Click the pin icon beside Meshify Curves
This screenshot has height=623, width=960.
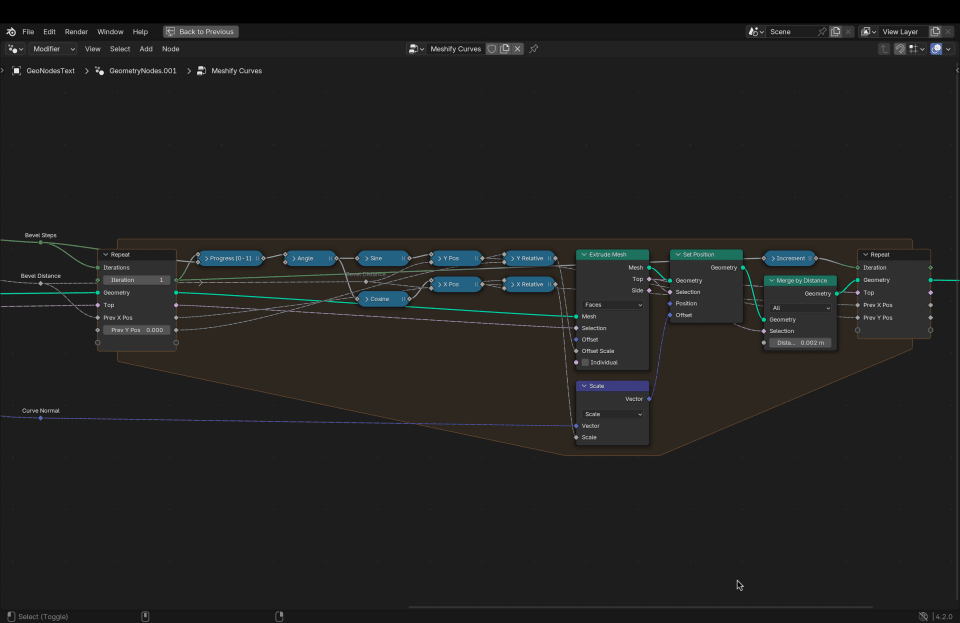coord(534,48)
